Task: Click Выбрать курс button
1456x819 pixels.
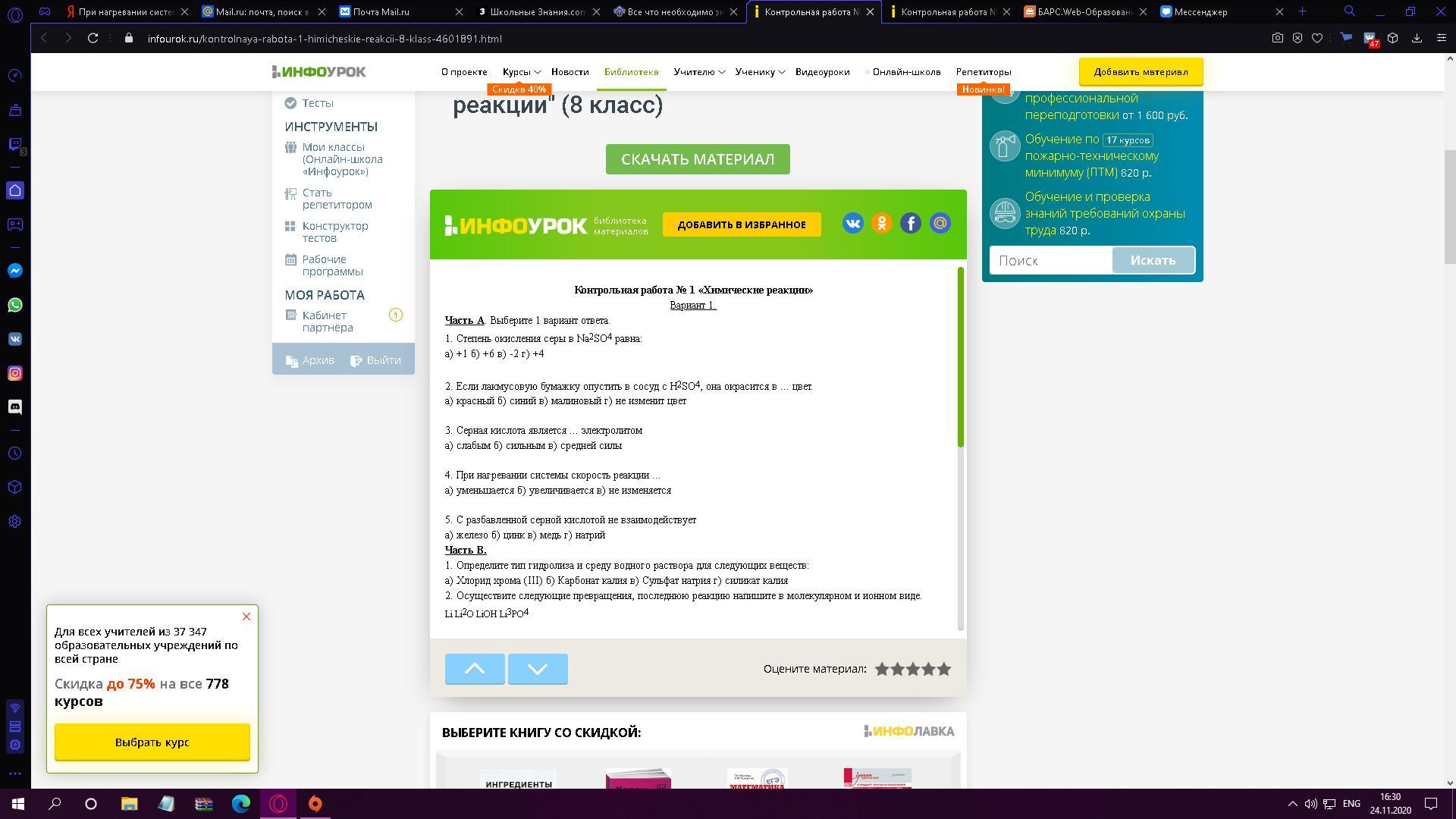Action: pos(152,742)
